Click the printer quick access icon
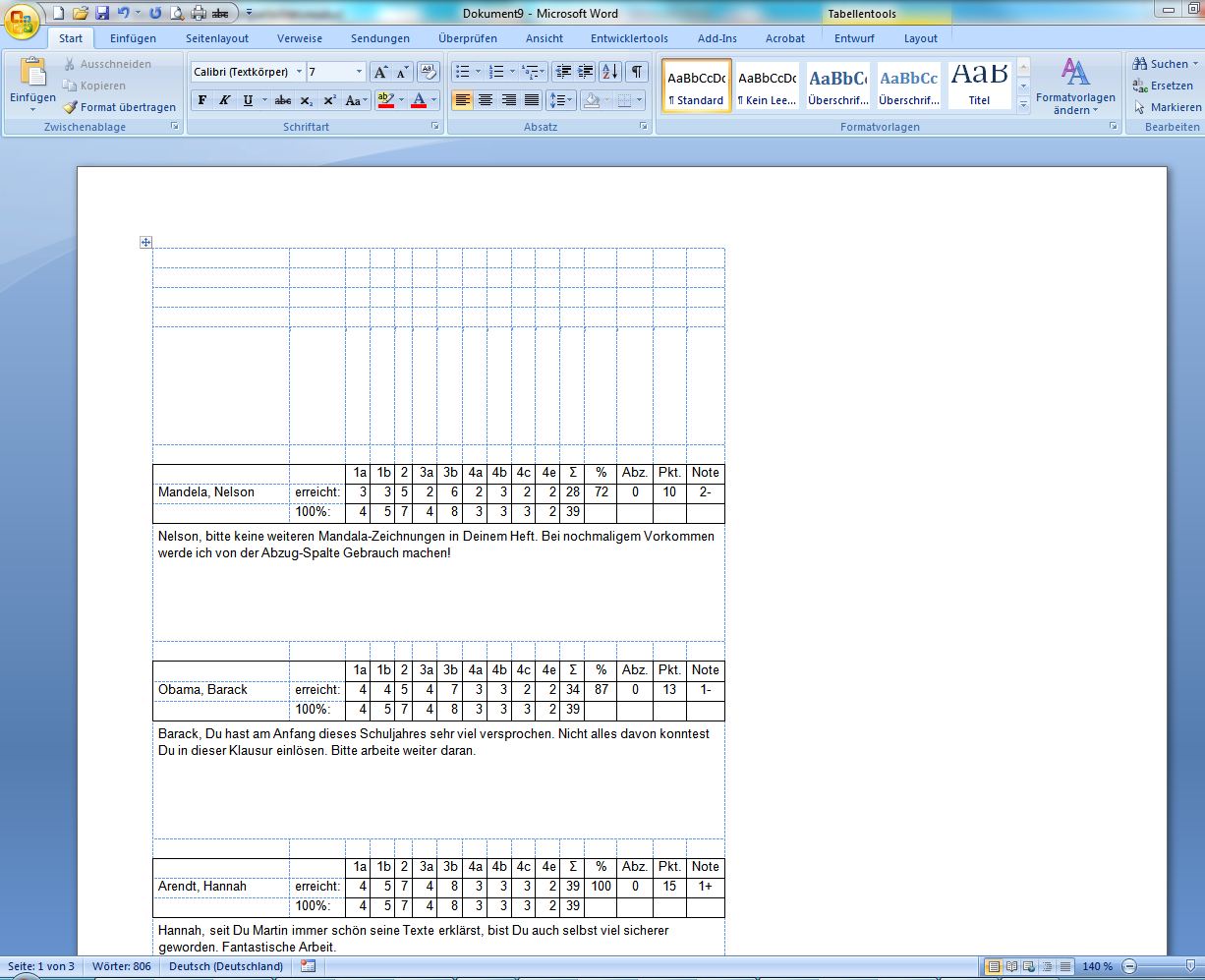 click(x=199, y=14)
